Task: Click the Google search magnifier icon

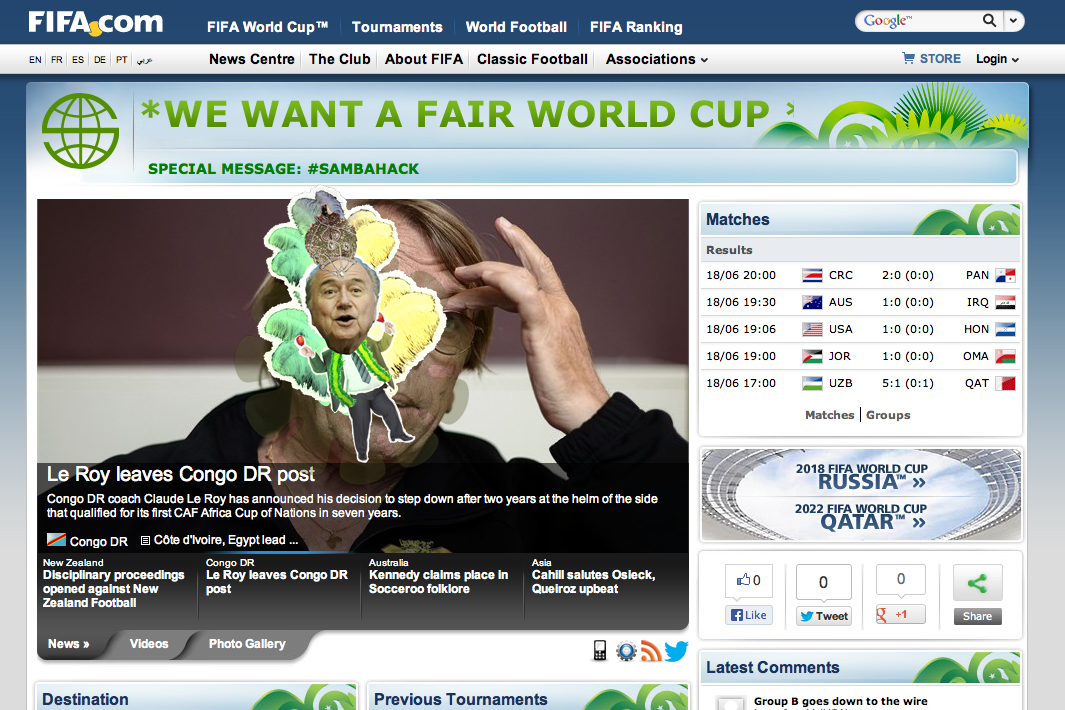Action: click(990, 20)
